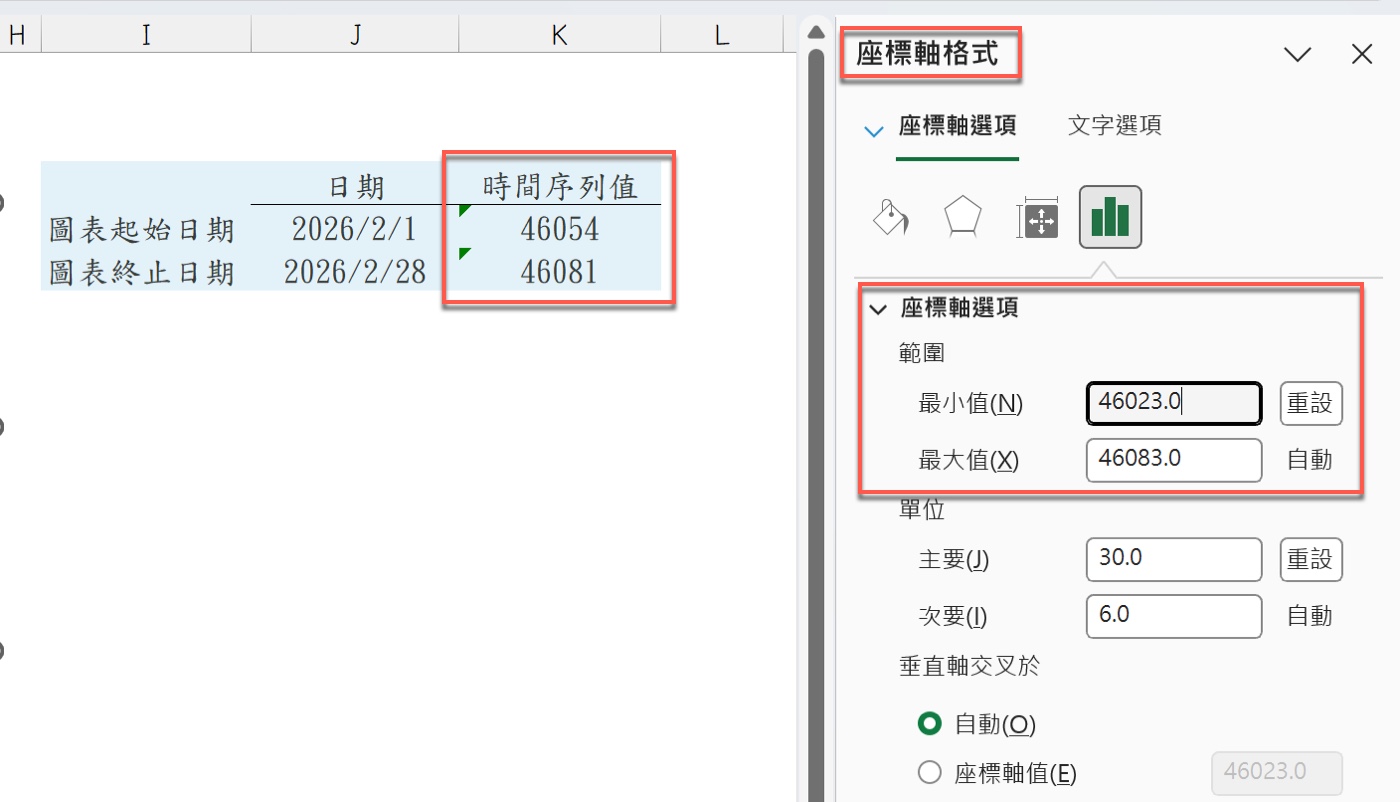
Task: Collapse the 座標軸選項 section
Action: click(x=879, y=309)
